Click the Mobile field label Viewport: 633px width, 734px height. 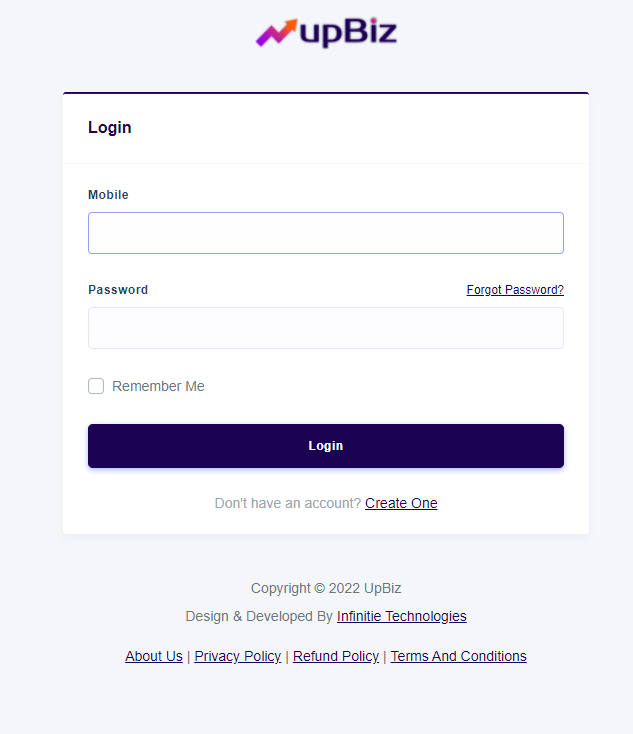(108, 195)
